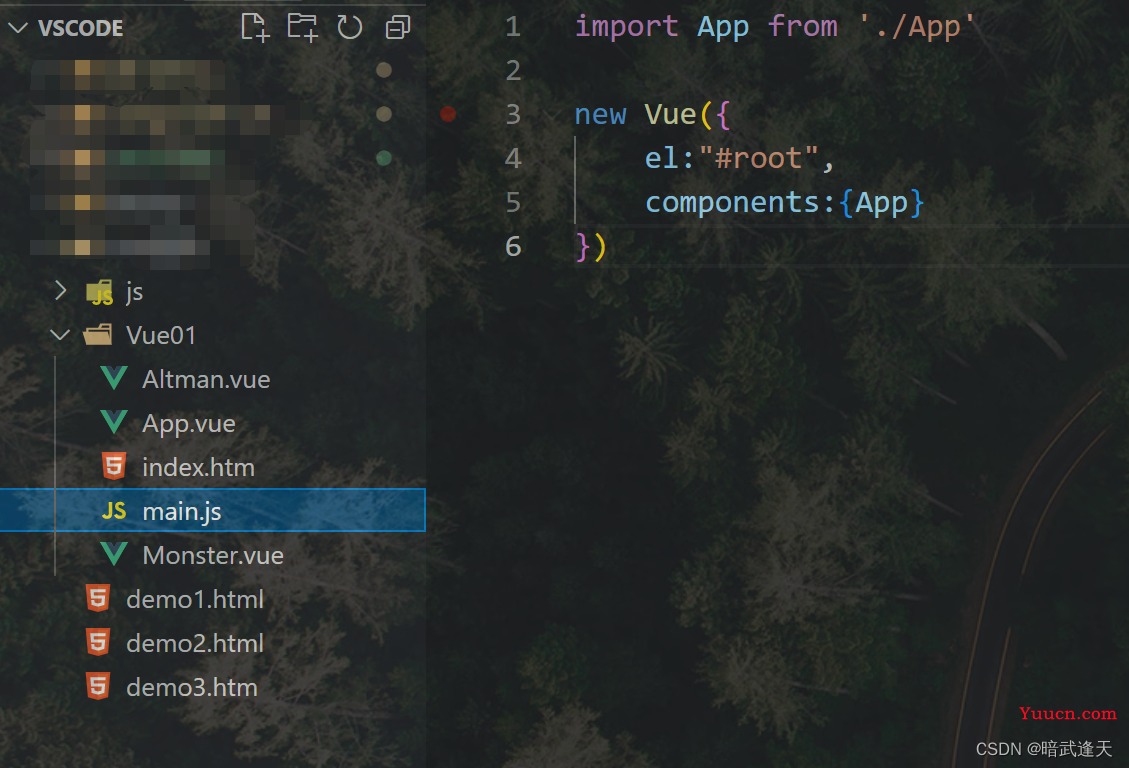1129x768 pixels.
Task: Click the 'el' property on line 4
Action: [x=661, y=158]
